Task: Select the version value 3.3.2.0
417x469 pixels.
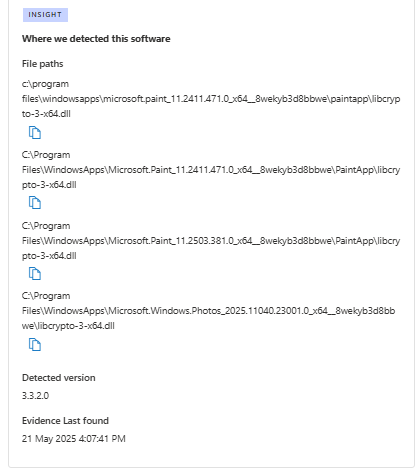Action: (35, 396)
